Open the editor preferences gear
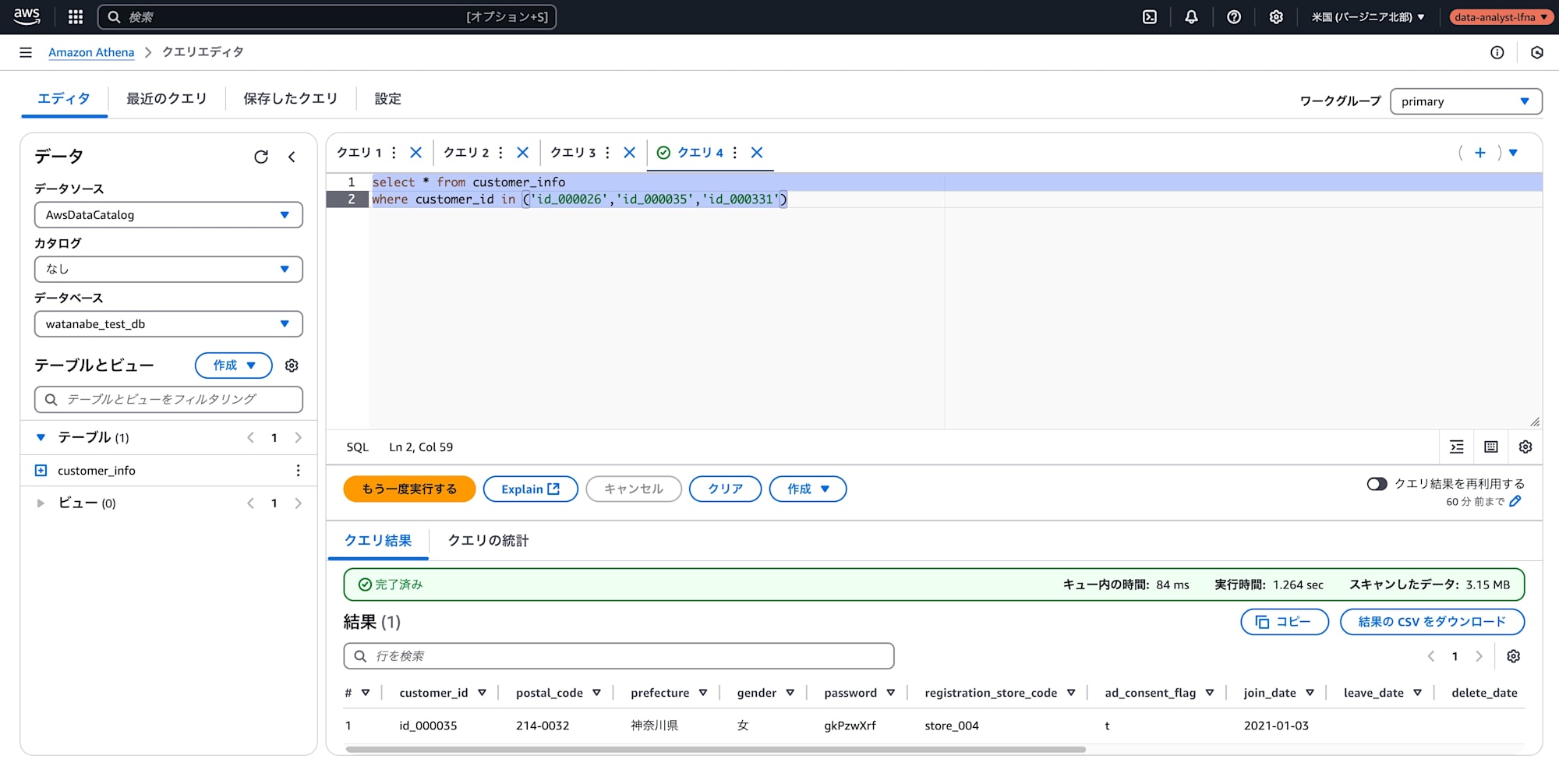The height and width of the screenshot is (784, 1559). pos(1525,447)
